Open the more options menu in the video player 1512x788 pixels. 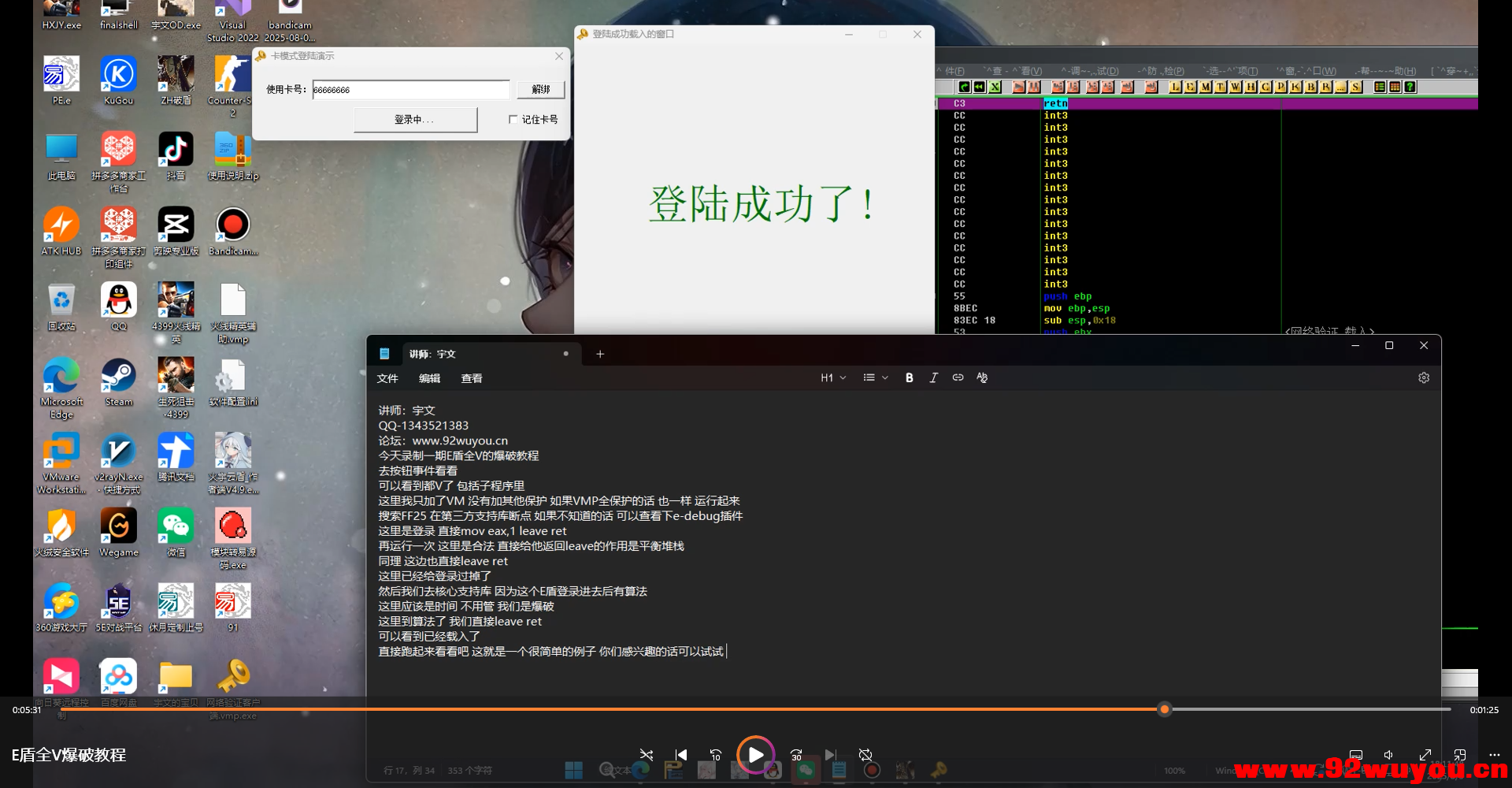[1494, 754]
